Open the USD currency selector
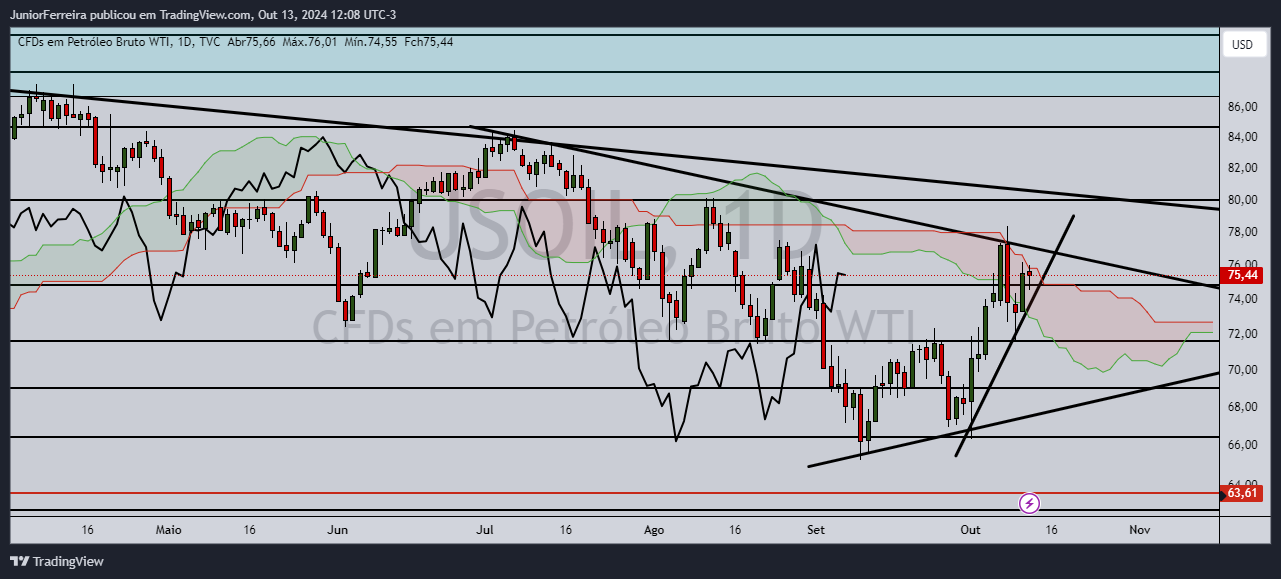The image size is (1281, 579). click(1242, 45)
